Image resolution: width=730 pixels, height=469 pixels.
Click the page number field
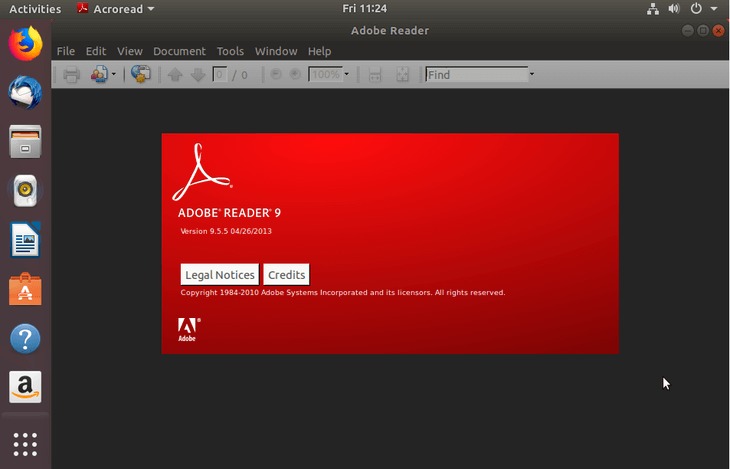point(220,75)
